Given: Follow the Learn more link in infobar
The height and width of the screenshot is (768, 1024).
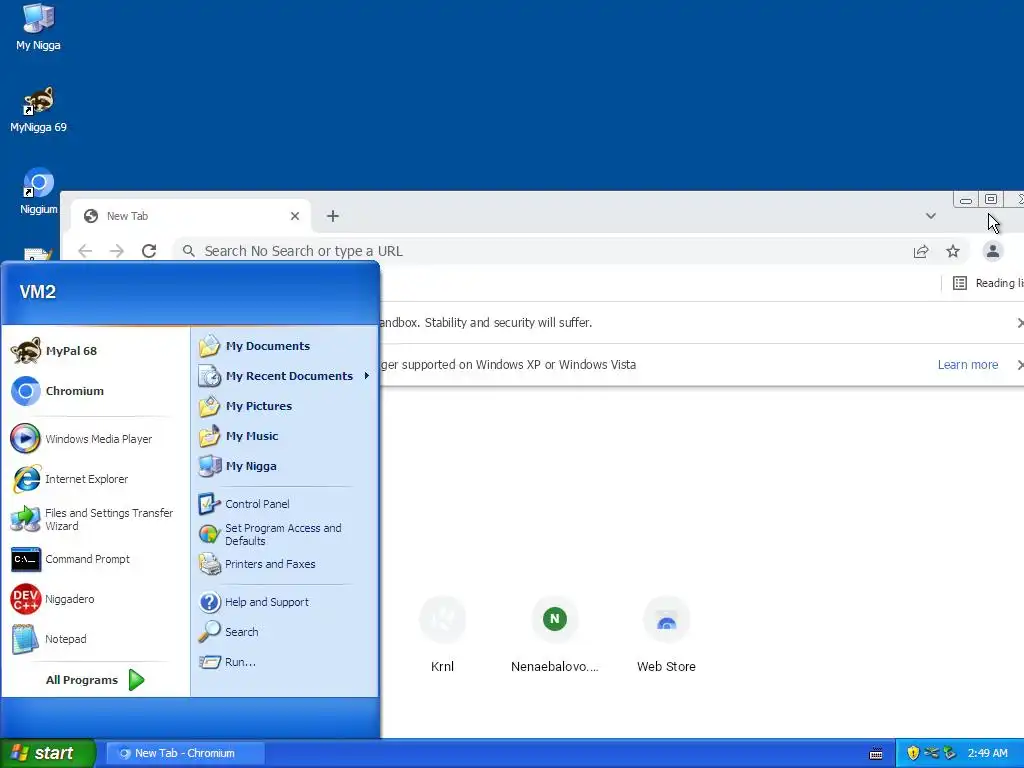Looking at the screenshot, I should click(x=968, y=365).
